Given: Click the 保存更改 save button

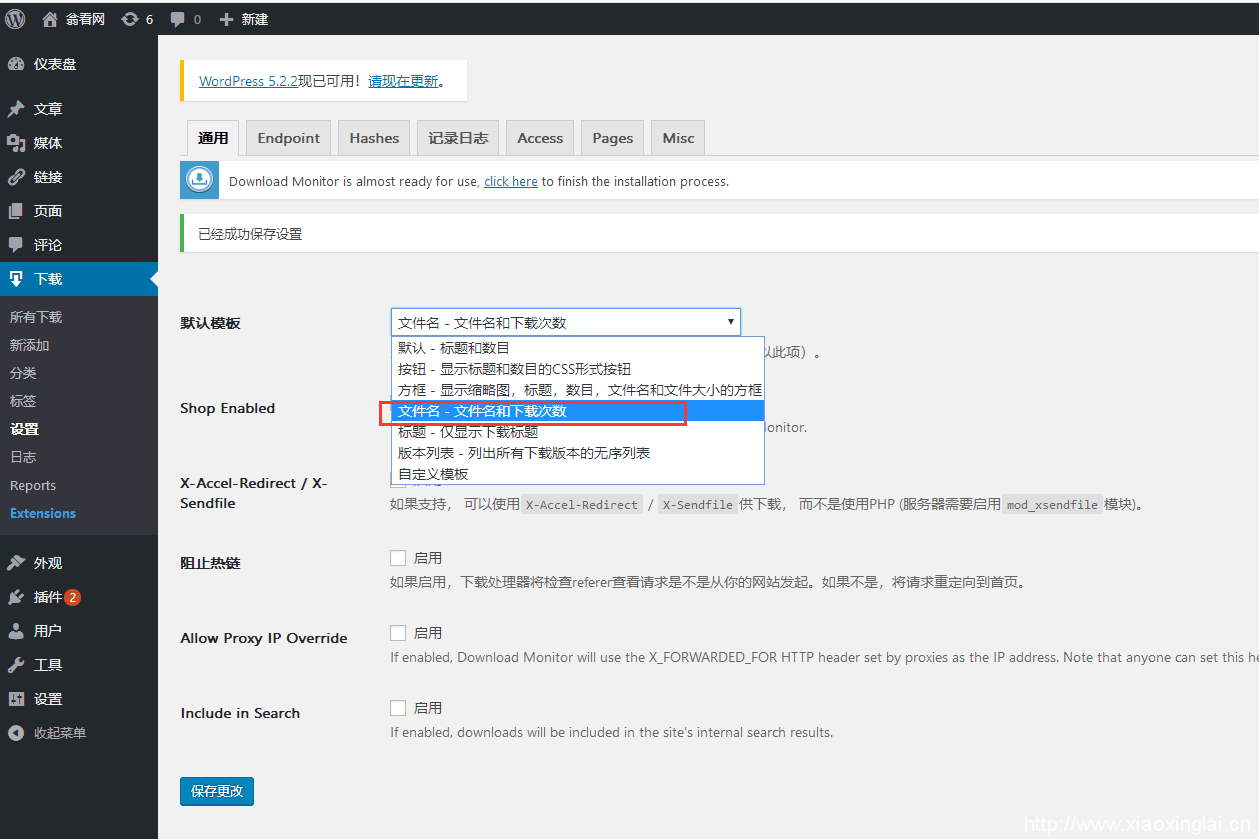Looking at the screenshot, I should [217, 791].
